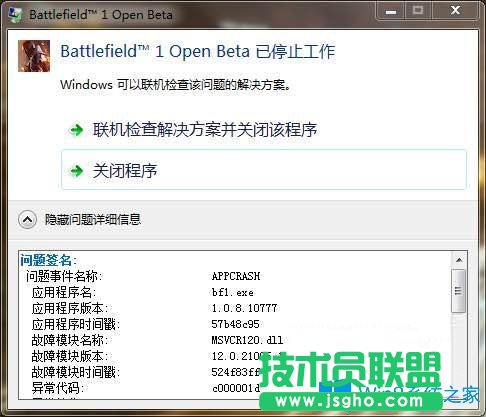This screenshot has height=417, width=486.
Task: Select version value 1.0.8.10777
Action: pyautogui.click(x=244, y=308)
